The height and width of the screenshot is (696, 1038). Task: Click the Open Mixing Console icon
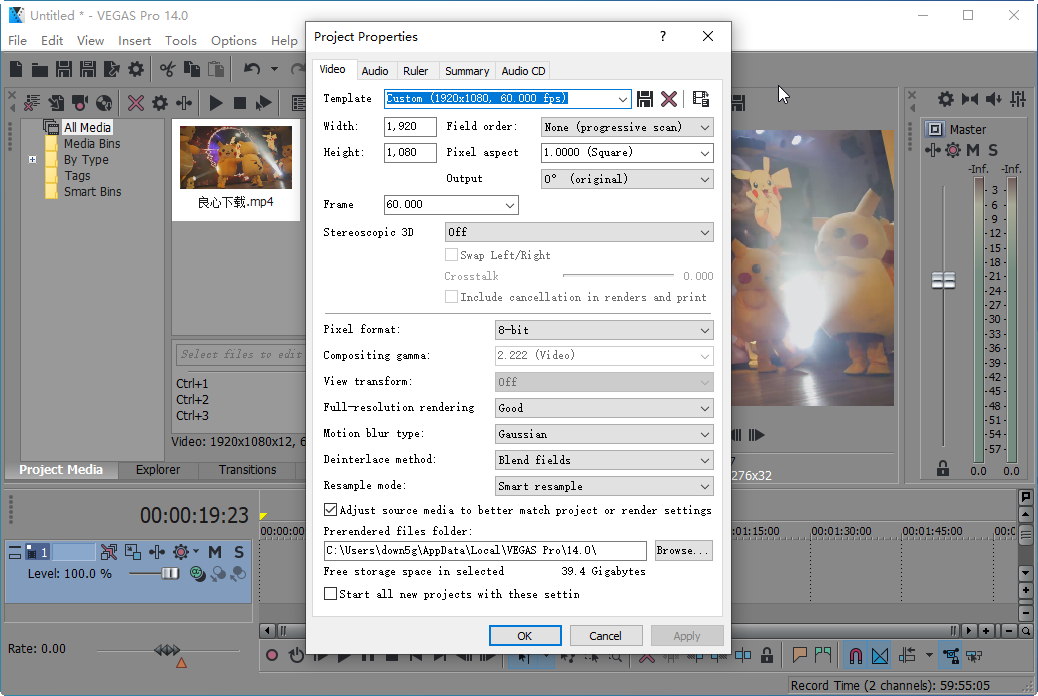click(1018, 99)
